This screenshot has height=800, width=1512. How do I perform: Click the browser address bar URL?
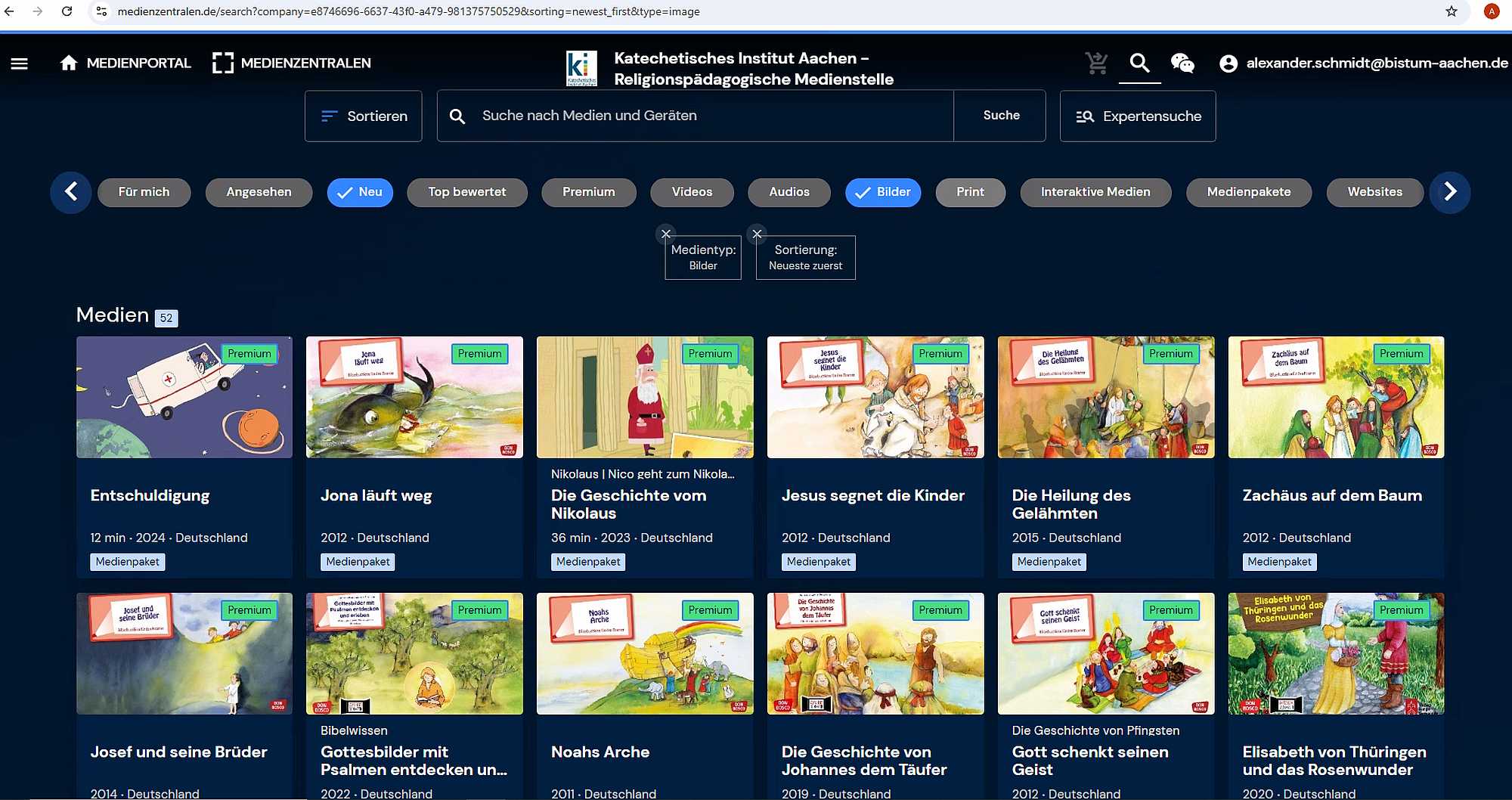click(x=408, y=11)
